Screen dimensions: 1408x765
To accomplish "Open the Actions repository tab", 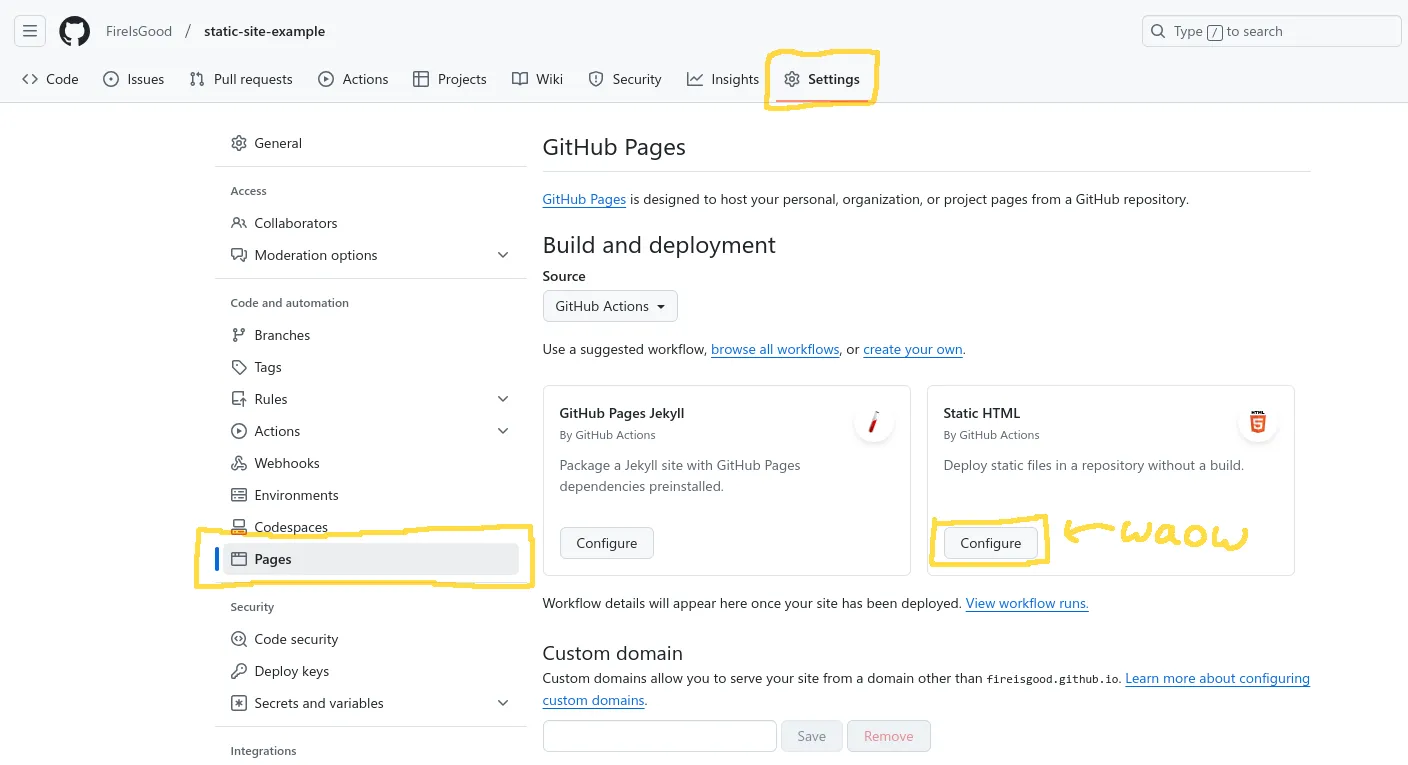I will click(353, 79).
